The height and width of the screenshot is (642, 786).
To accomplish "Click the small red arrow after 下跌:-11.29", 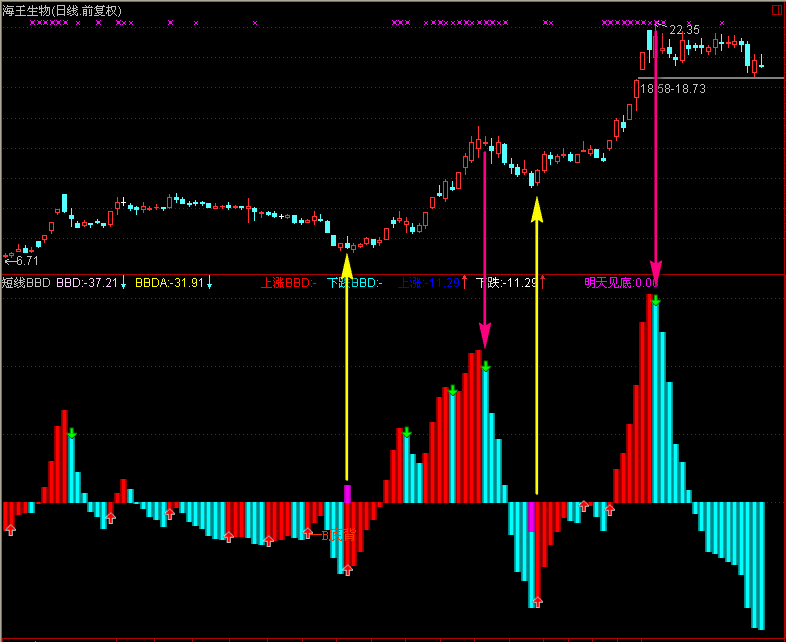I will tap(542, 283).
